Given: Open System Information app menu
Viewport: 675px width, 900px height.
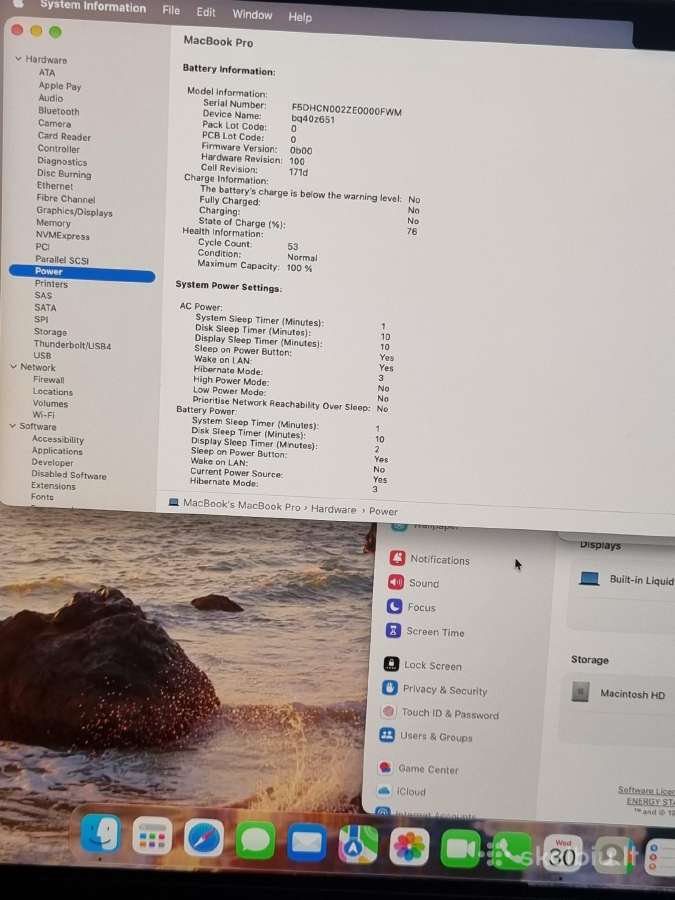Looking at the screenshot, I should click(92, 7).
